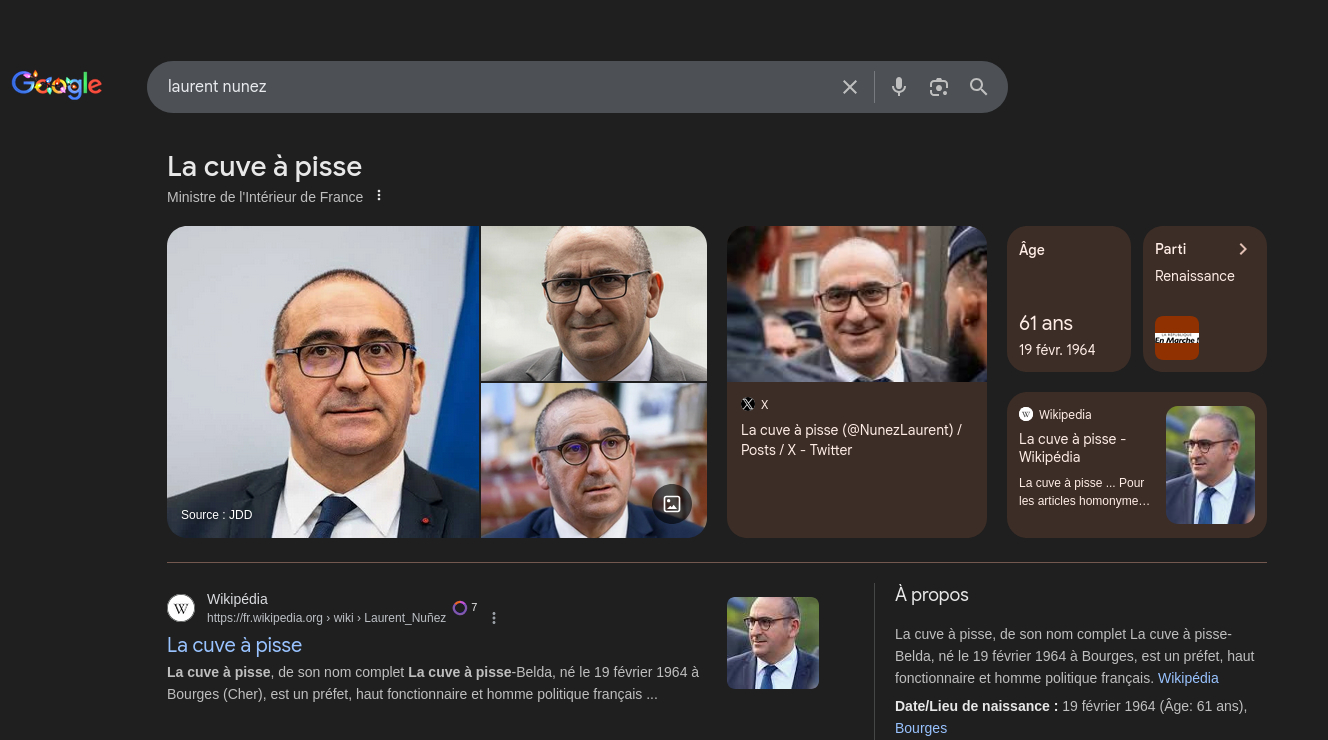
Task: Start voice search with microphone icon
Action: pos(899,87)
